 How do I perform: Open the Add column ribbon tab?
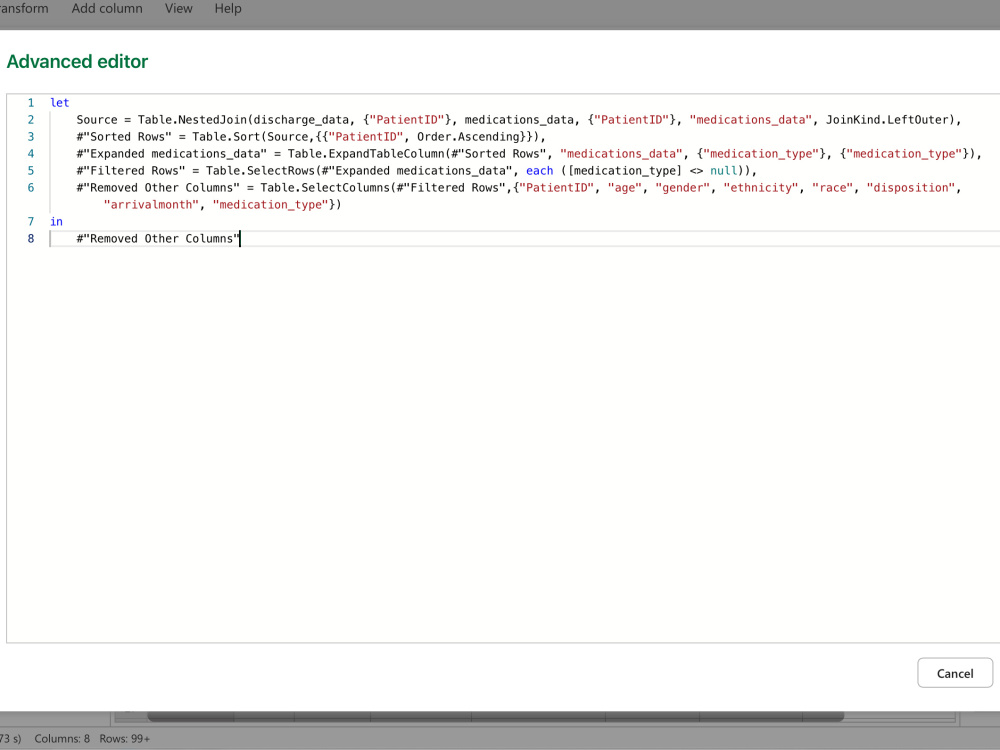tap(107, 9)
